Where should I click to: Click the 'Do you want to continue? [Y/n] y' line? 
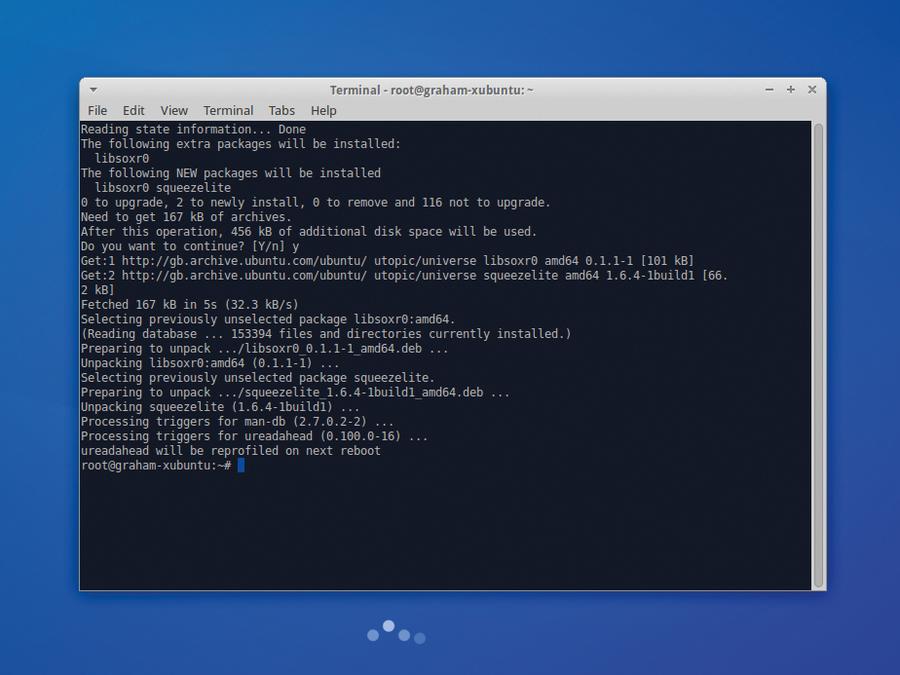point(190,246)
